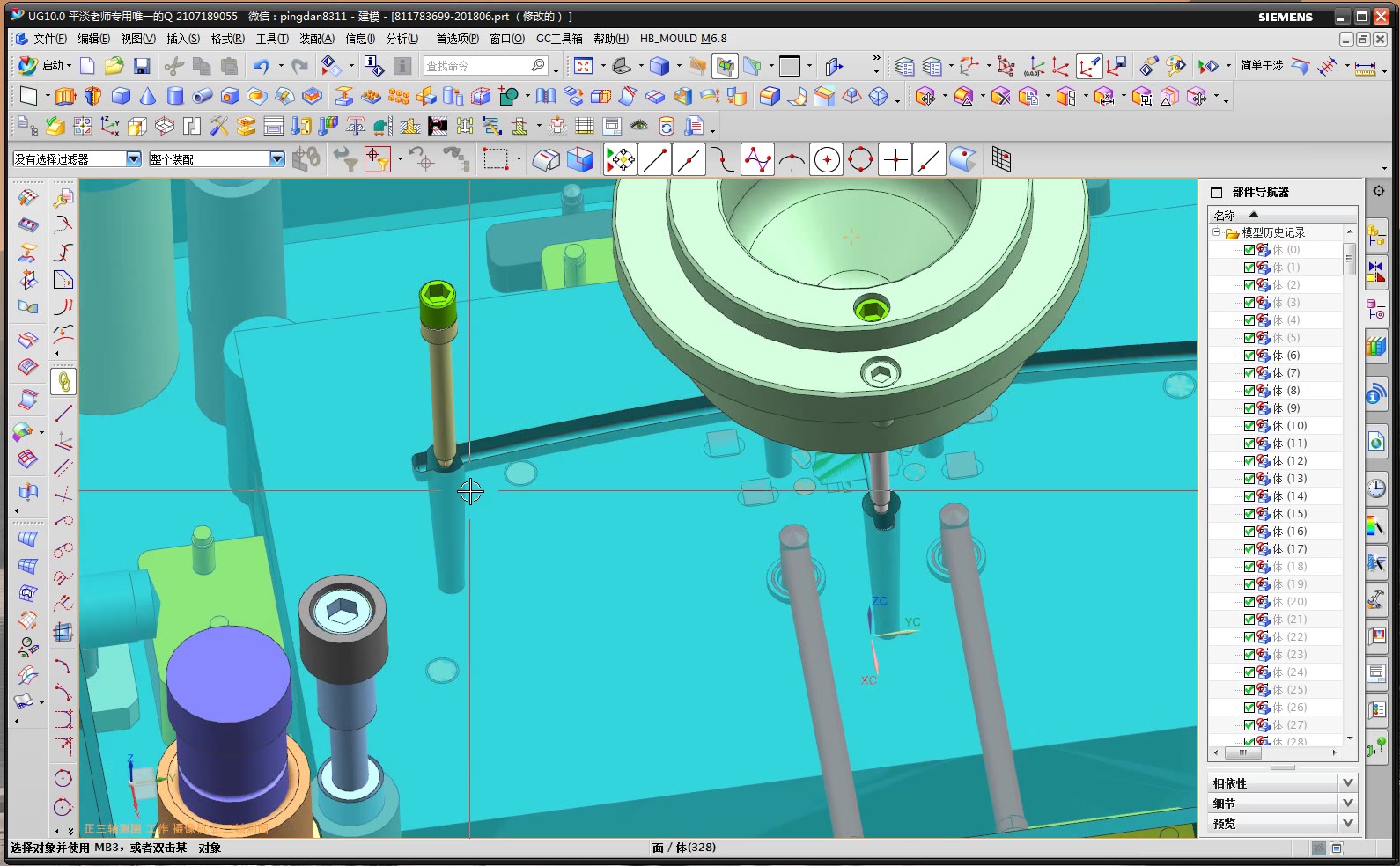
Task: Click the Open folder icon
Action: coord(114,66)
